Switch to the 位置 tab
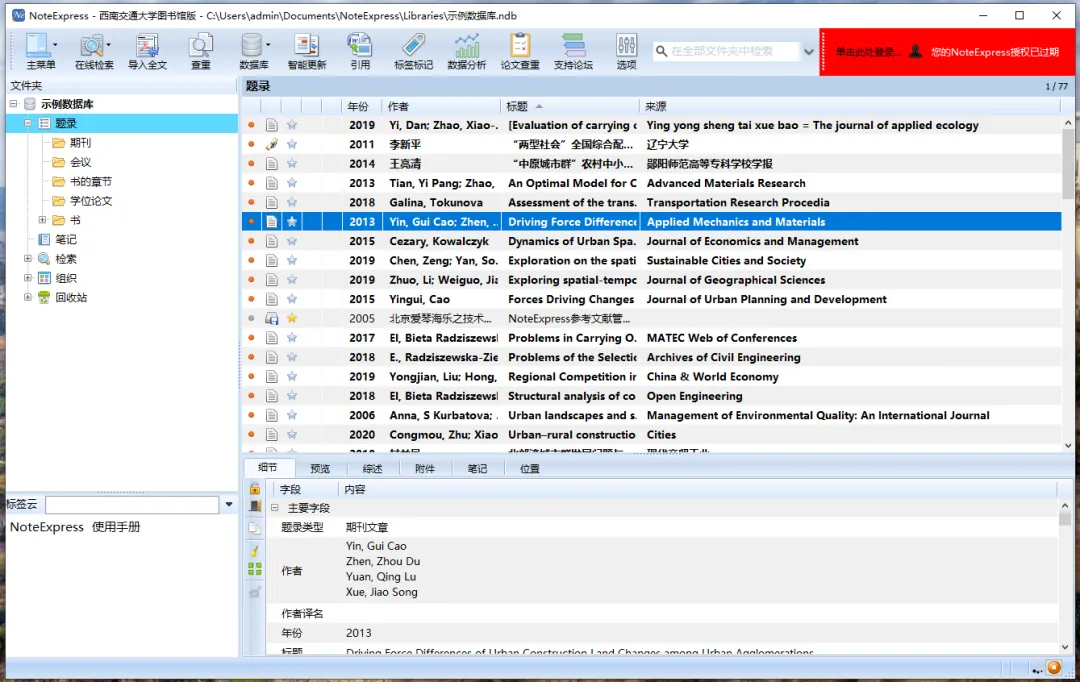 530,468
